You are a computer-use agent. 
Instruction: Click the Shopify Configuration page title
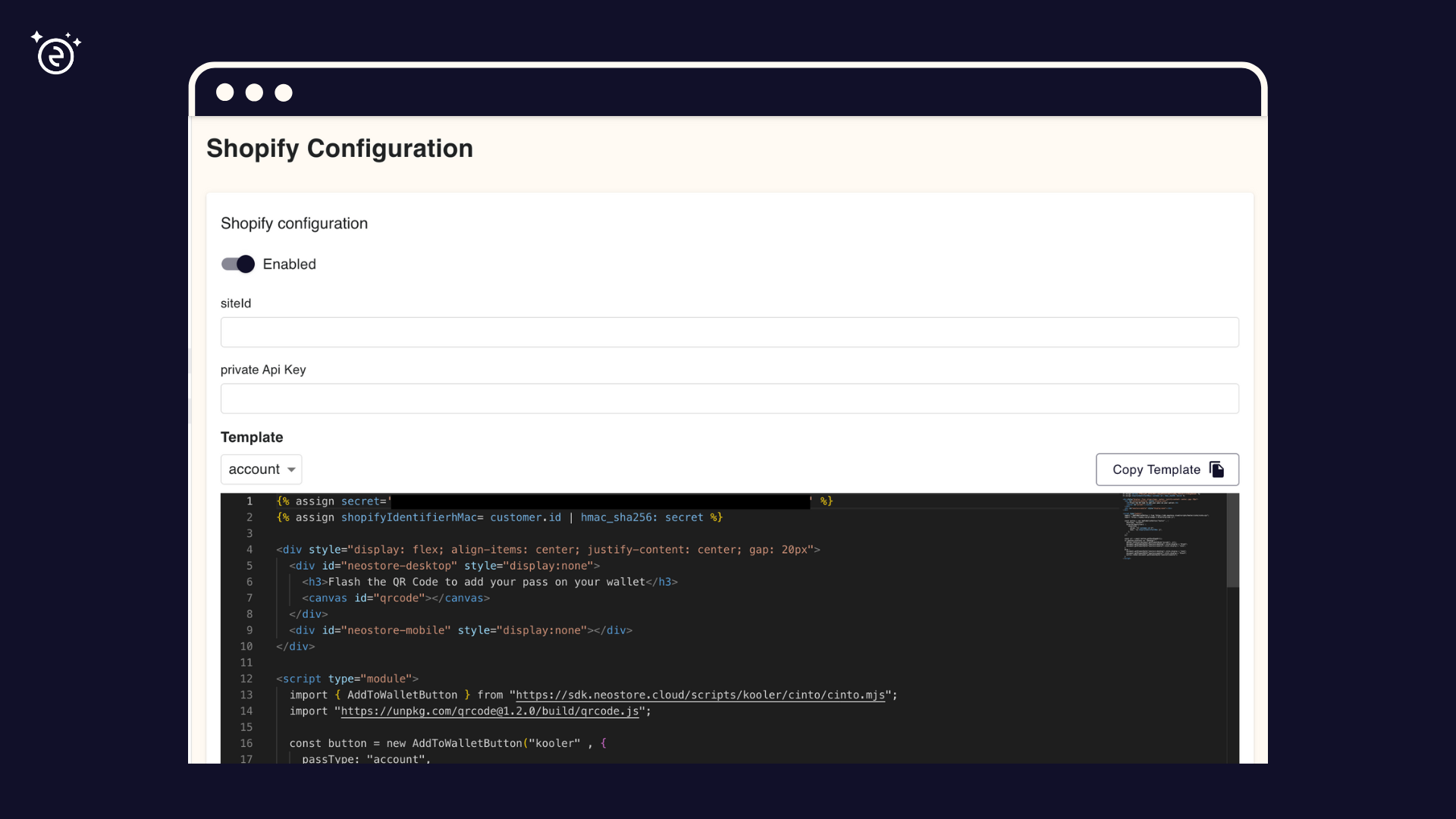click(340, 149)
